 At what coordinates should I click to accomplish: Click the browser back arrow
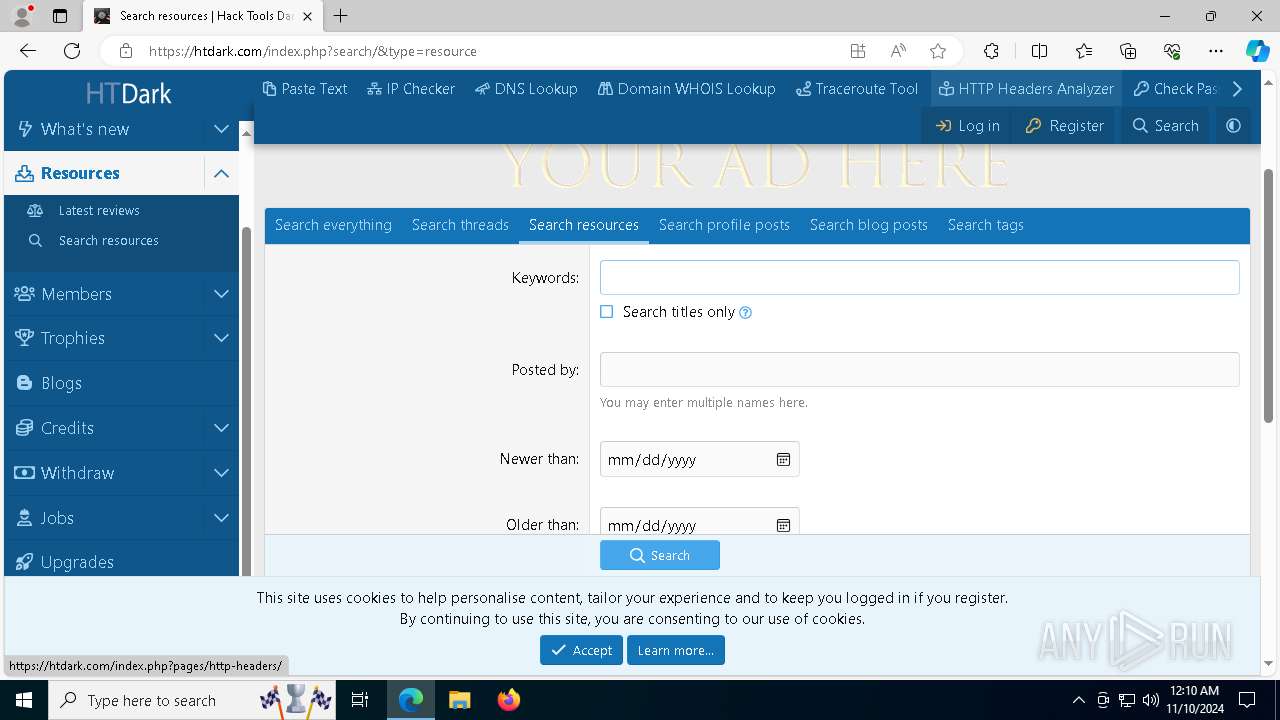coord(28,51)
